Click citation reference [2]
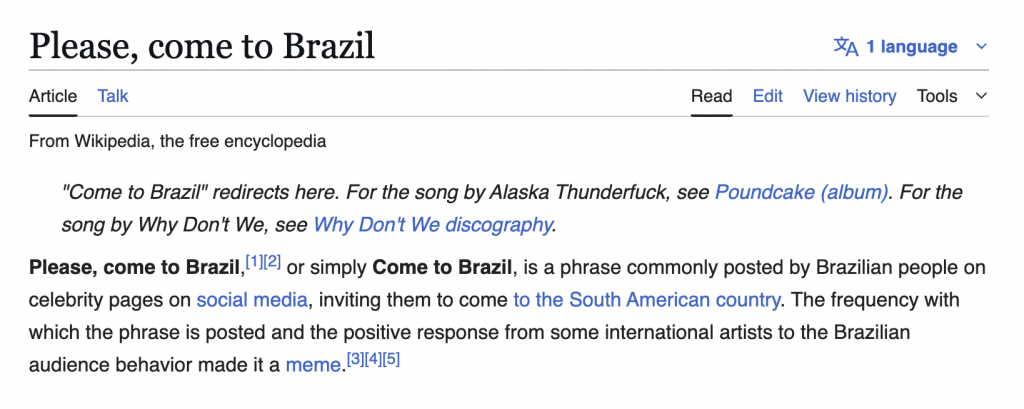Viewport: 1024px width, 409px height. coord(272,262)
